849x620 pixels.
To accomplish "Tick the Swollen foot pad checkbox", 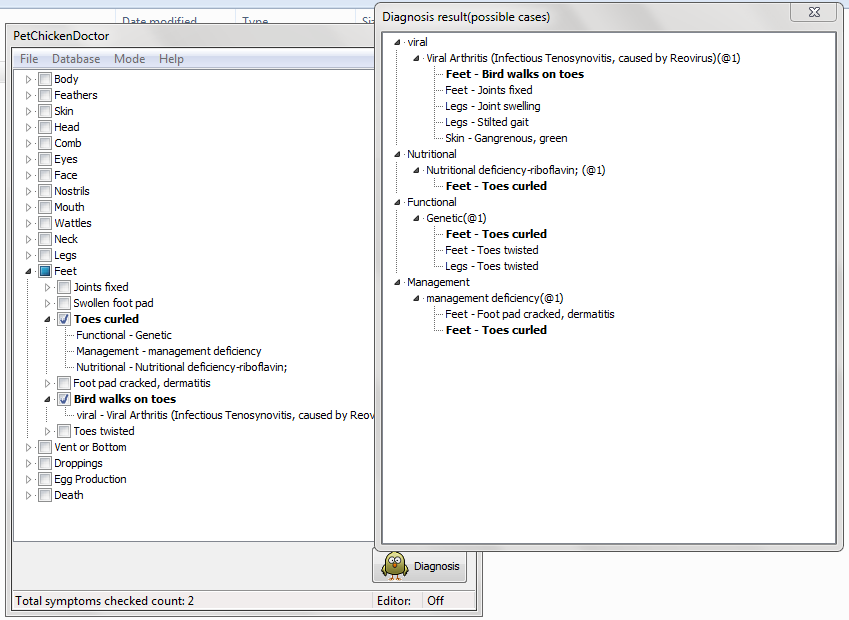I will point(64,303).
